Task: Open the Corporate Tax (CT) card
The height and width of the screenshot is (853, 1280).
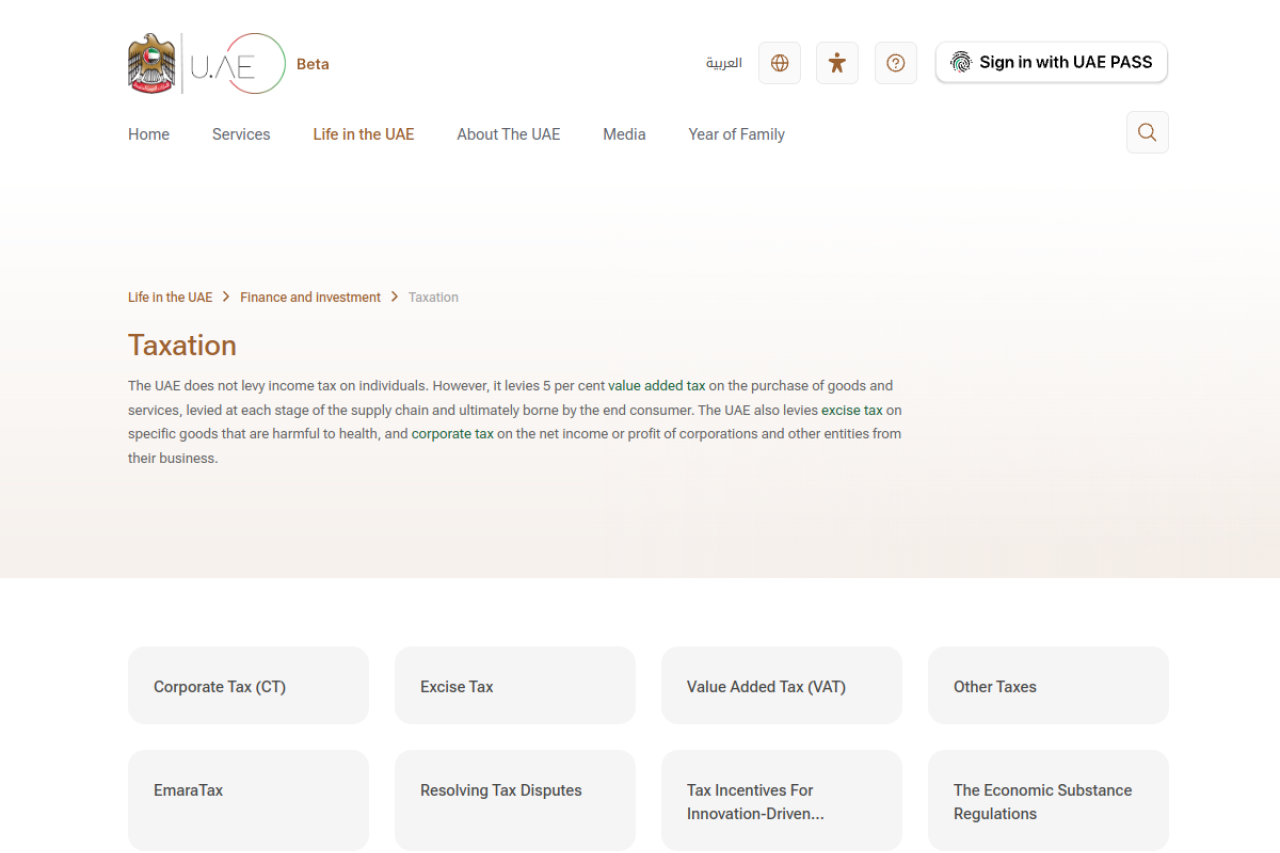Action: pos(248,685)
